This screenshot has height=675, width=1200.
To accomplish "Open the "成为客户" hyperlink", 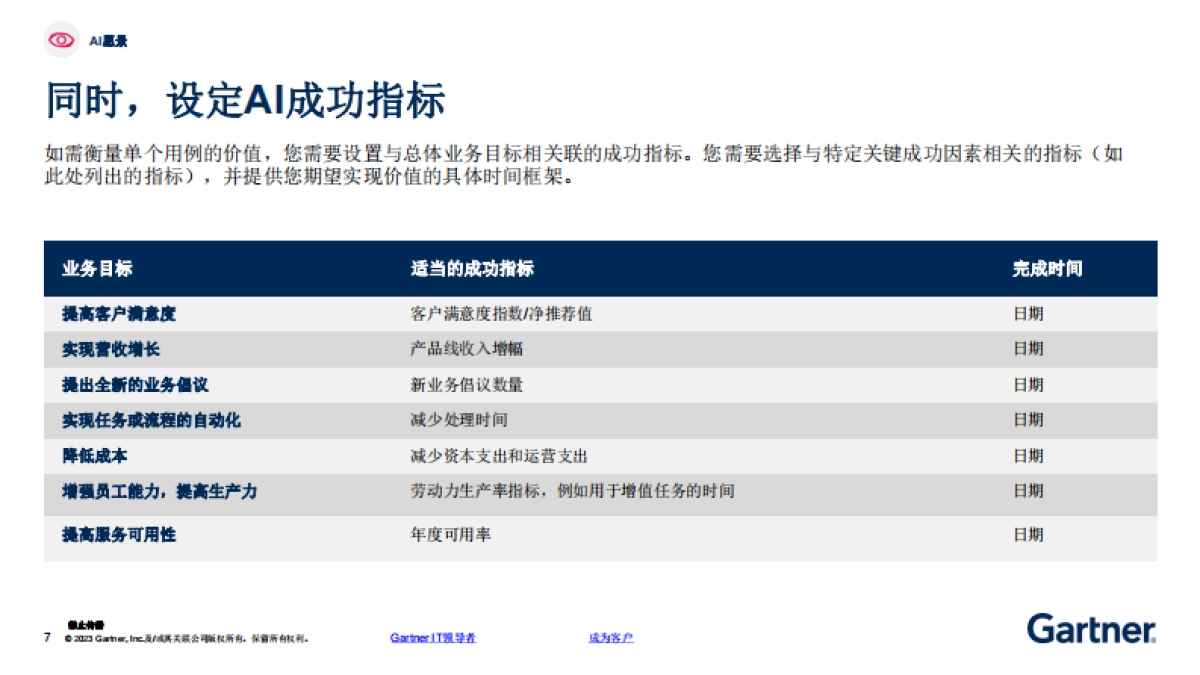I will pyautogui.click(x=614, y=635).
